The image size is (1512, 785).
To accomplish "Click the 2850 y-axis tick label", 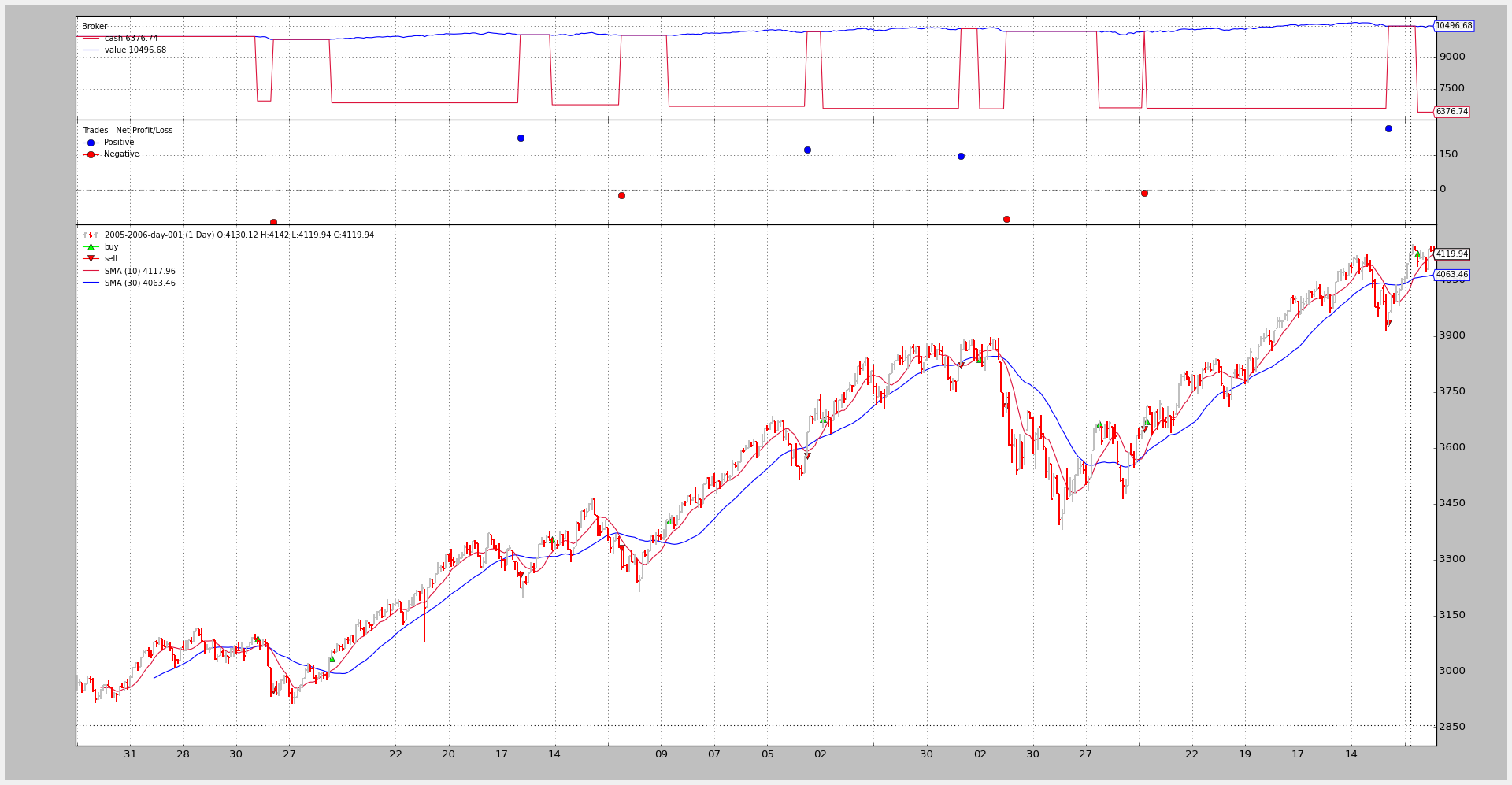I will [x=1451, y=727].
